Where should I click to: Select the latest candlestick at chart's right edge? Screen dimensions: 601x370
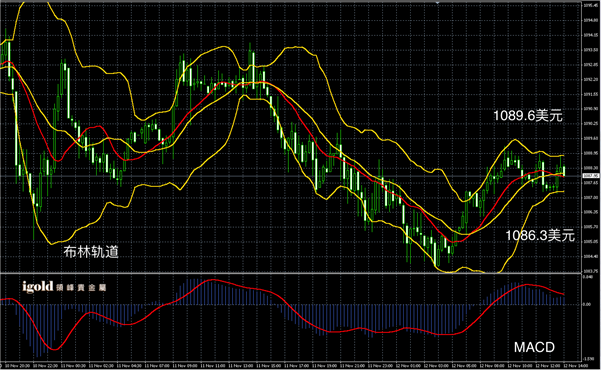point(564,170)
